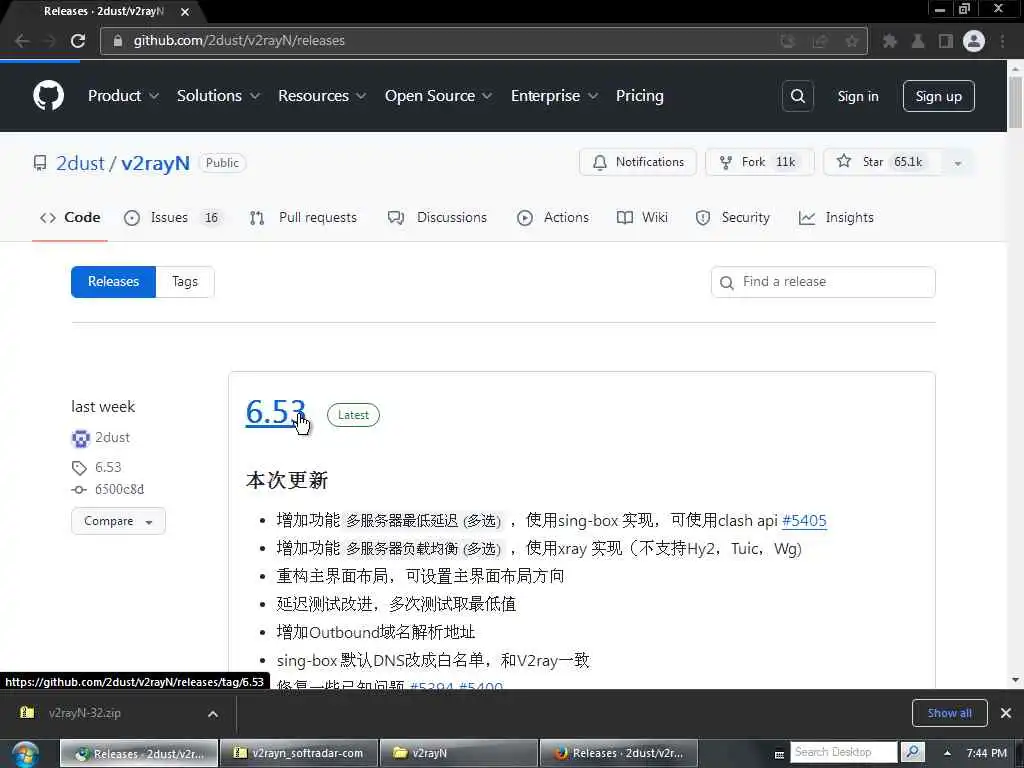Open the browser side panel icon
This screenshot has height=768, width=1024.
[945, 41]
